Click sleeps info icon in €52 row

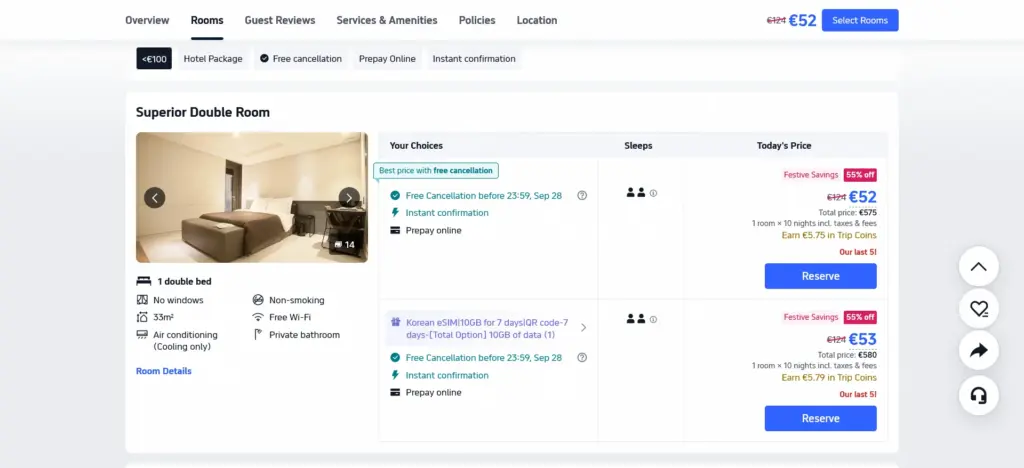[x=653, y=193]
